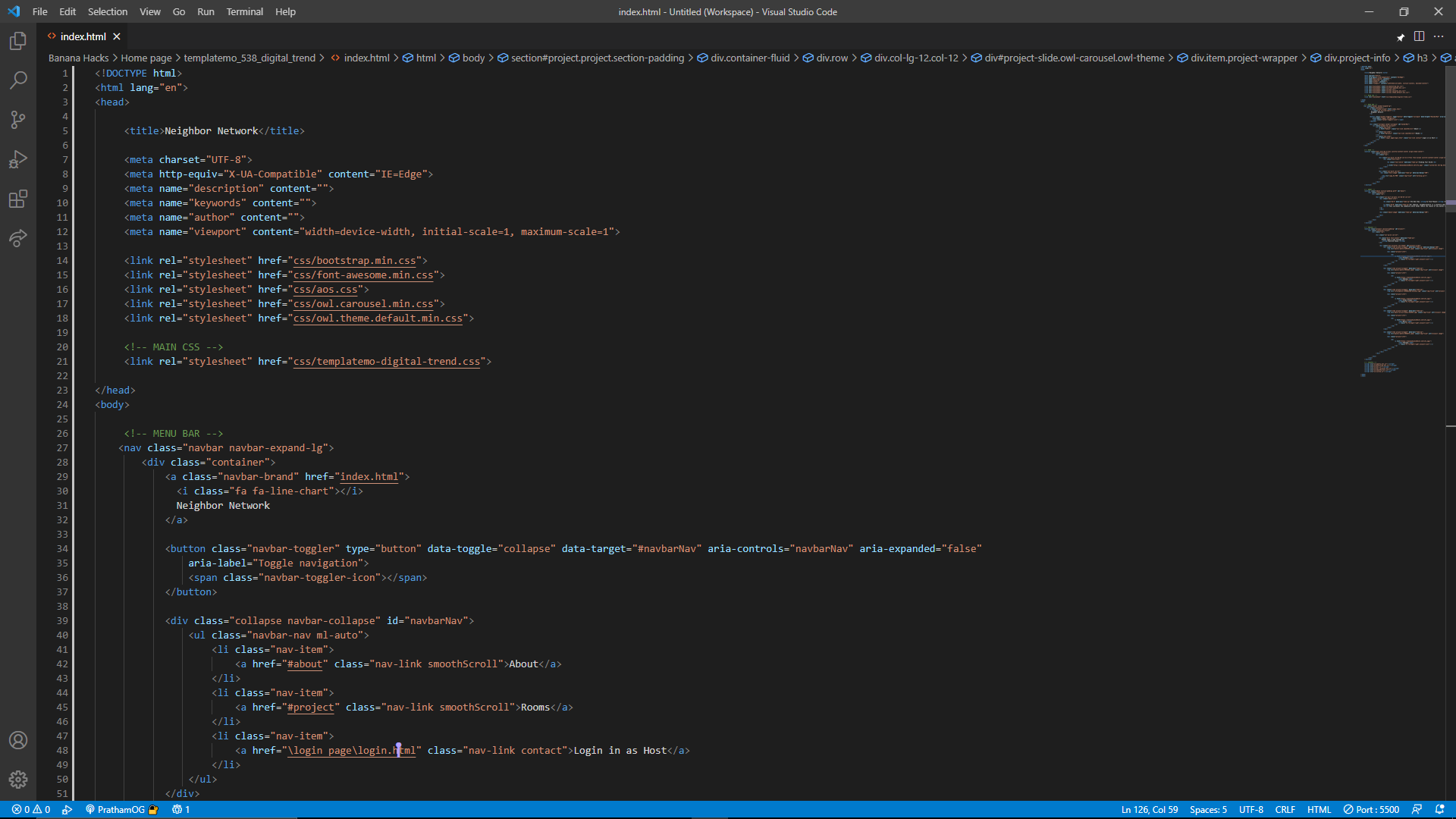Open the Explorer view in activity bar
The image size is (1456, 819).
click(x=18, y=41)
